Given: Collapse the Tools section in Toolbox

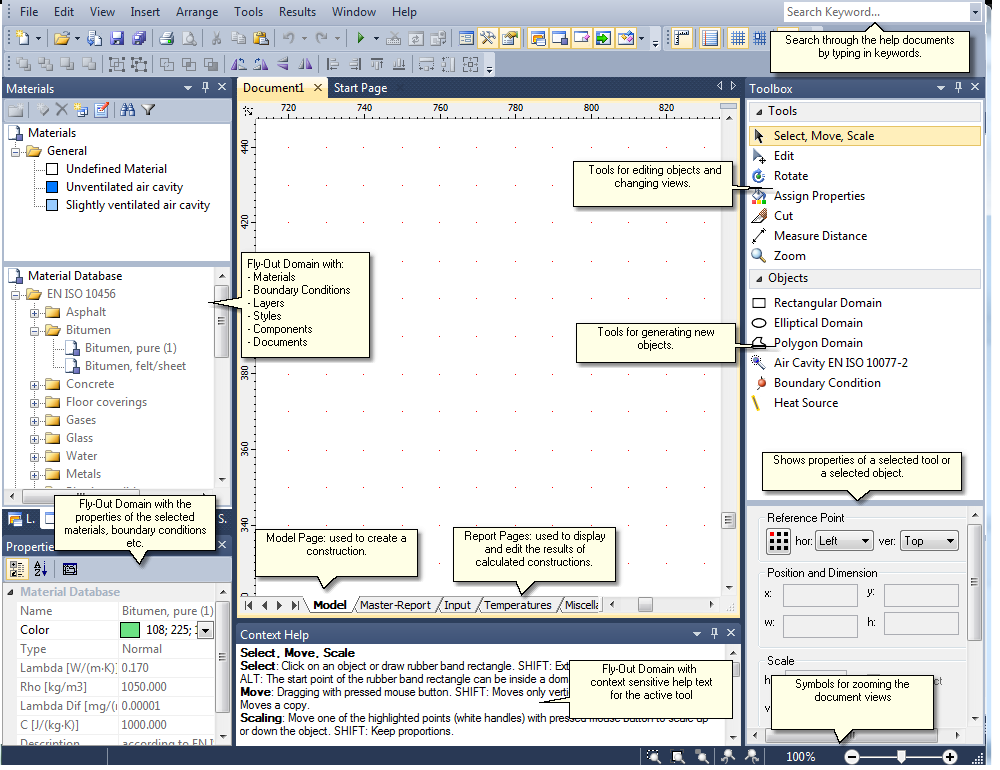Looking at the screenshot, I should coord(757,112).
